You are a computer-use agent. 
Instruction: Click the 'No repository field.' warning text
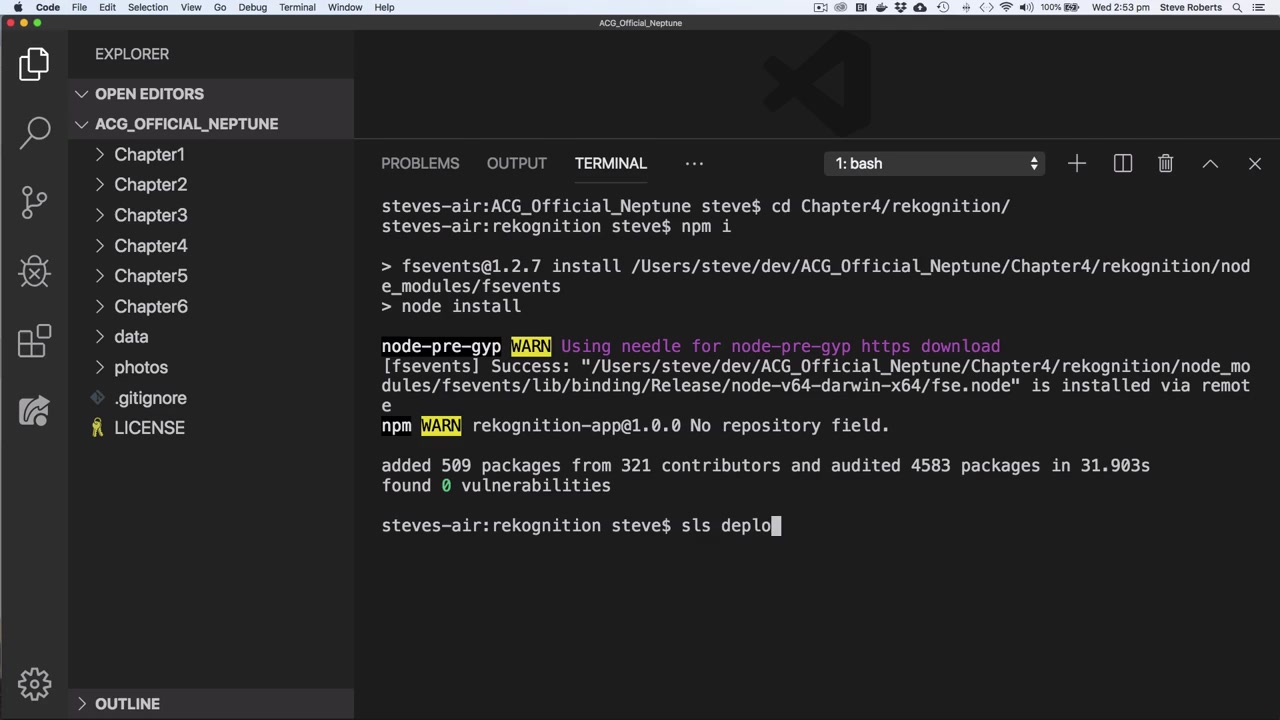pos(789,426)
